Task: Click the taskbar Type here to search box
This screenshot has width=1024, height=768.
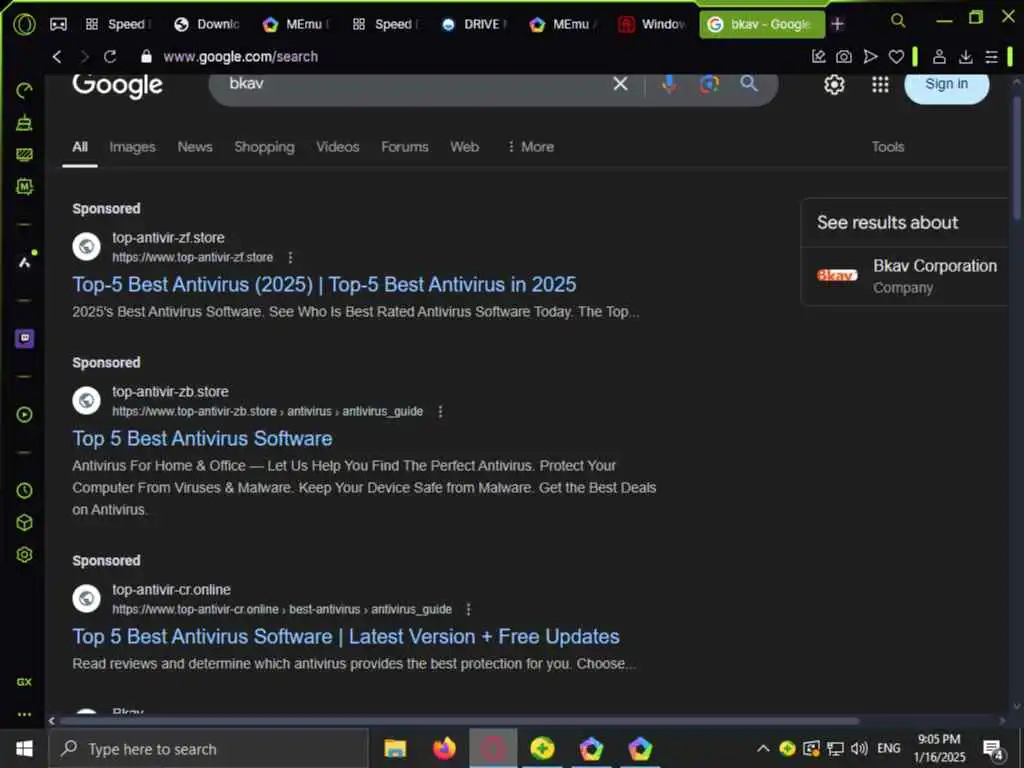Action: pos(209,748)
